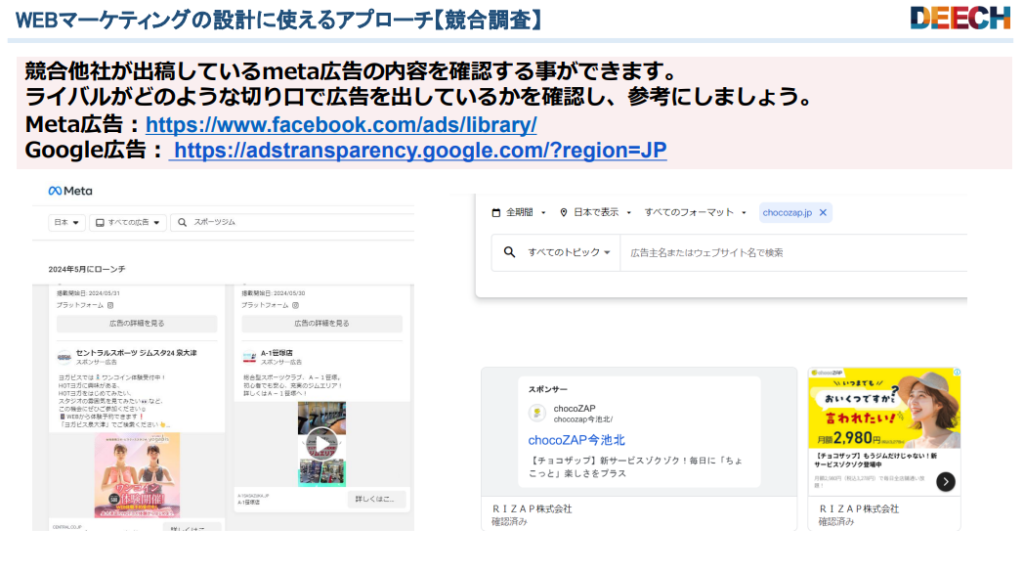Click the プラットフォーム icon on セントラルスポーツ ad
1024x573 pixels.
110,305
